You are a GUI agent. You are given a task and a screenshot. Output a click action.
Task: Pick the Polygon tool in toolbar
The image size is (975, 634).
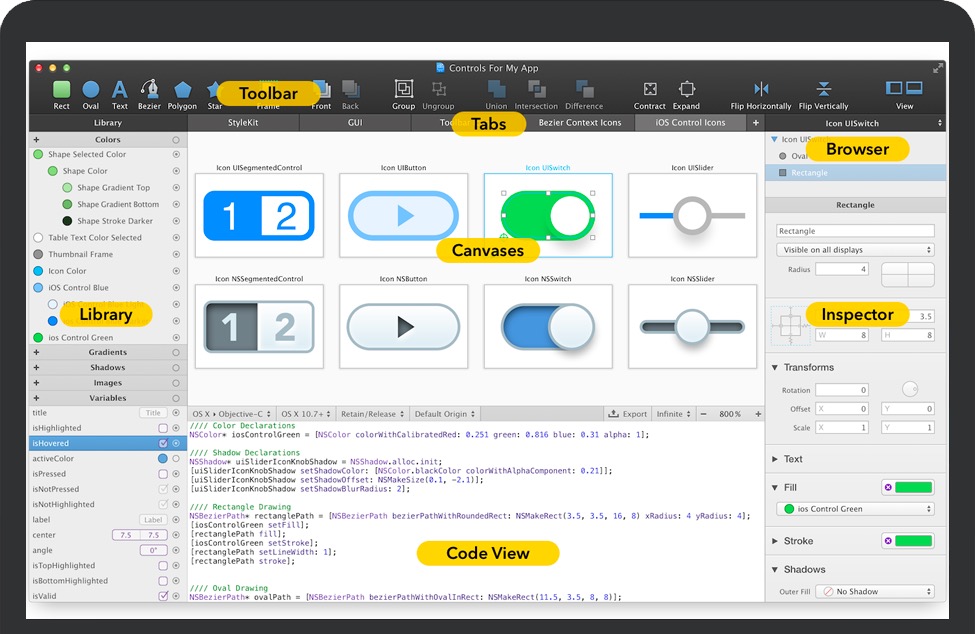pos(182,91)
